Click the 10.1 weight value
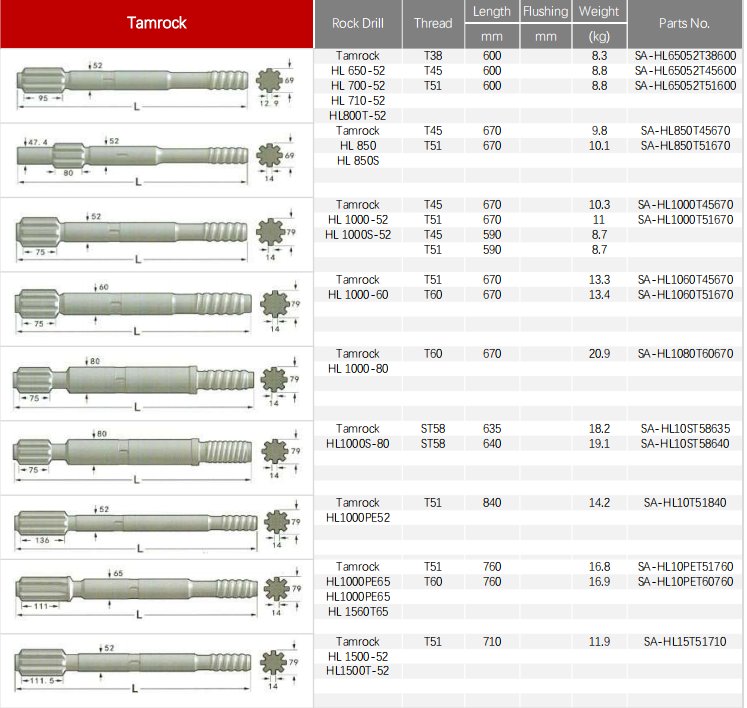 599,146
